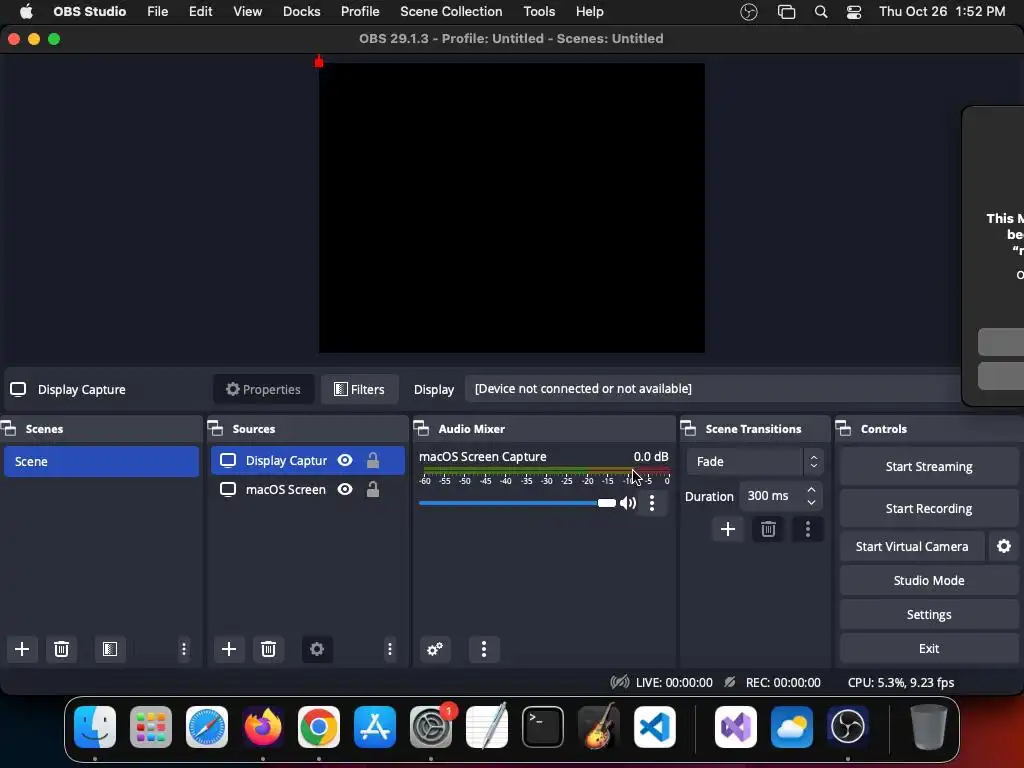
Task: Open source properties gear in Sources panel
Action: [317, 649]
